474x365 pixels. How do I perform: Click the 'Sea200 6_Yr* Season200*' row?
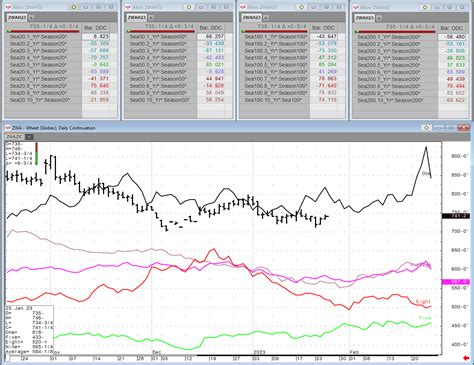tap(395, 72)
